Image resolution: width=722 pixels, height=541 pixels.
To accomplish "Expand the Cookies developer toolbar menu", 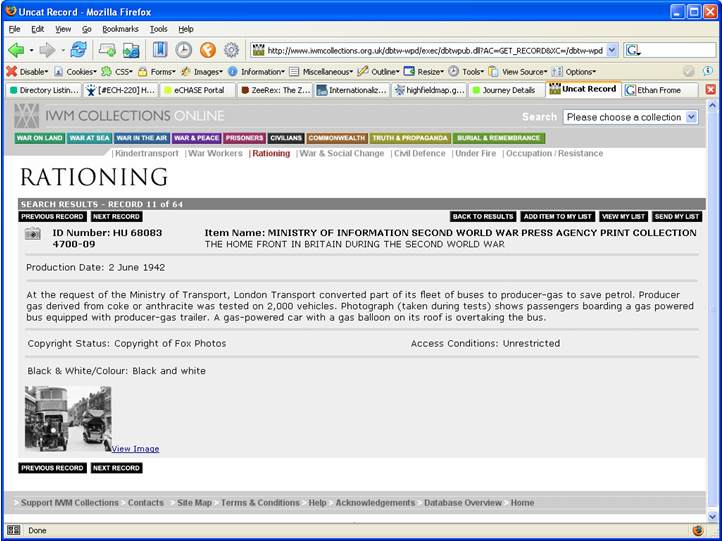I will click(x=76, y=72).
